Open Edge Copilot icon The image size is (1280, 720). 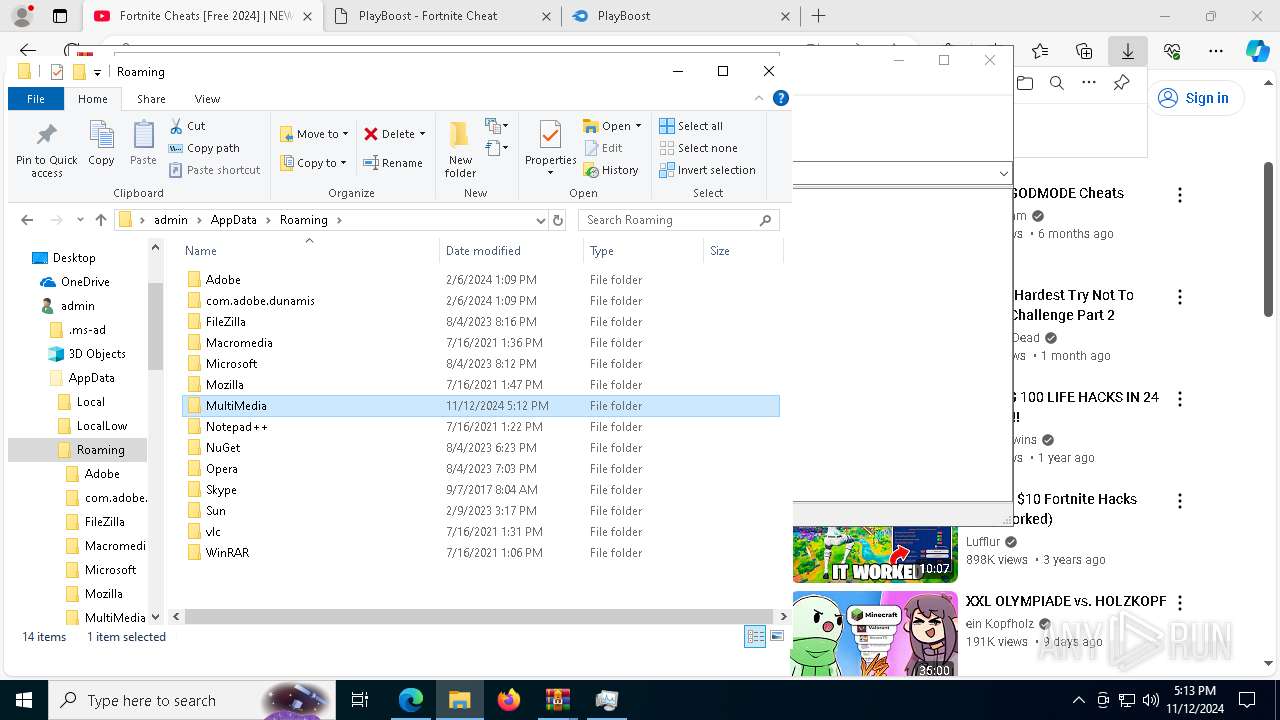coord(1257,51)
